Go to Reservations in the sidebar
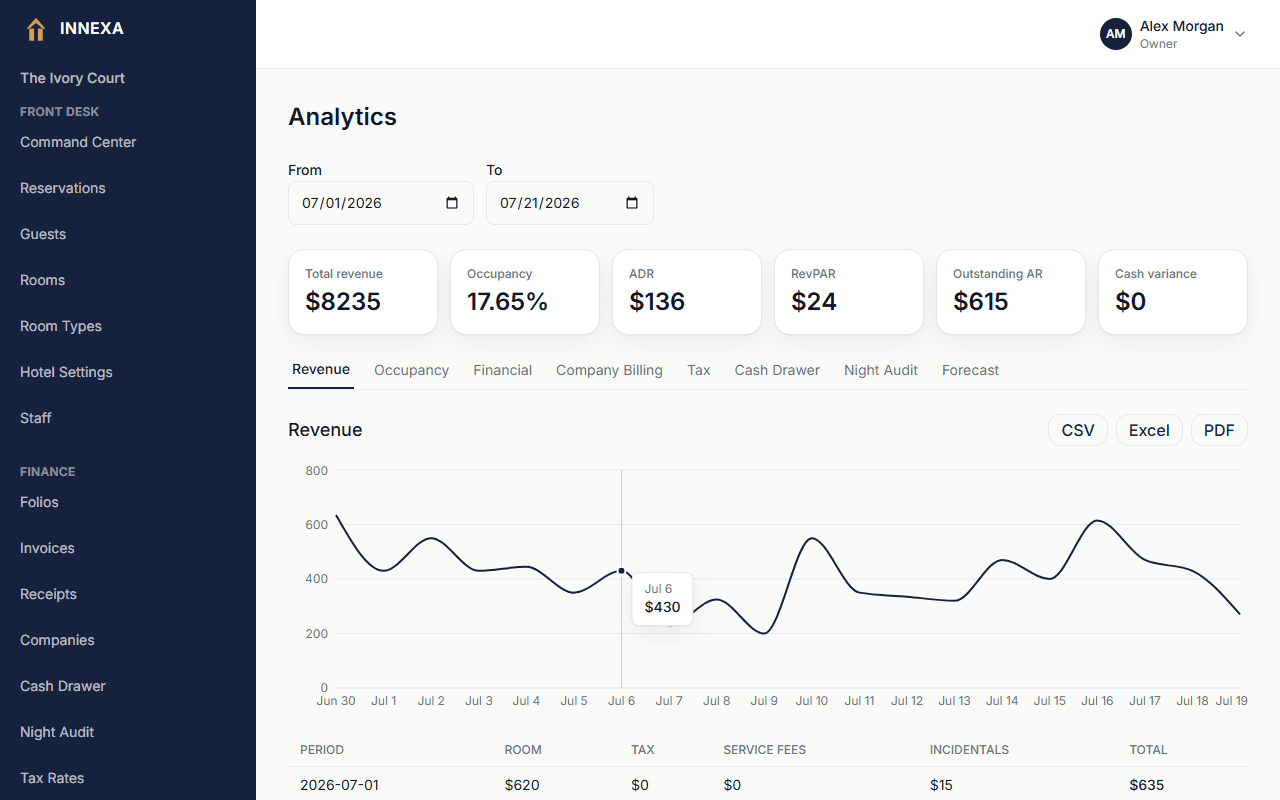 [x=63, y=188]
